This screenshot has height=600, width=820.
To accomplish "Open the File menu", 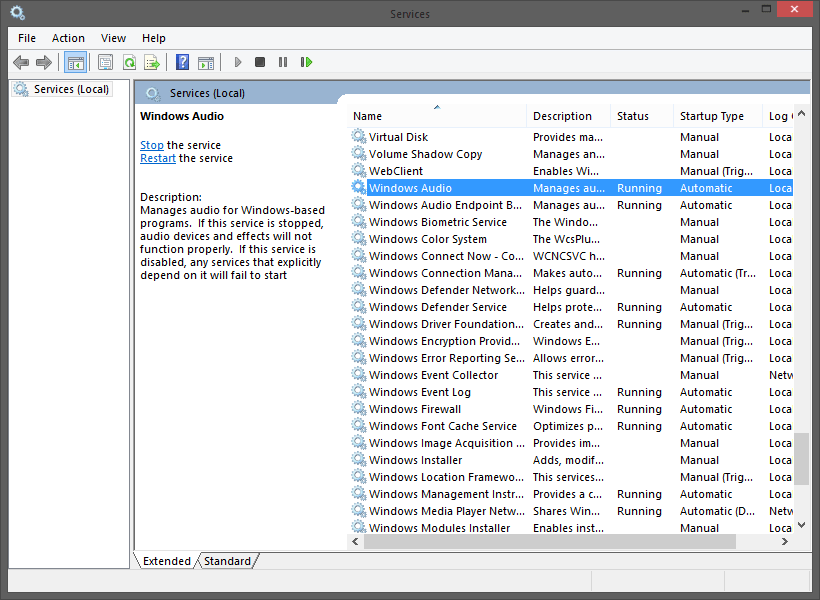I will click(x=27, y=38).
